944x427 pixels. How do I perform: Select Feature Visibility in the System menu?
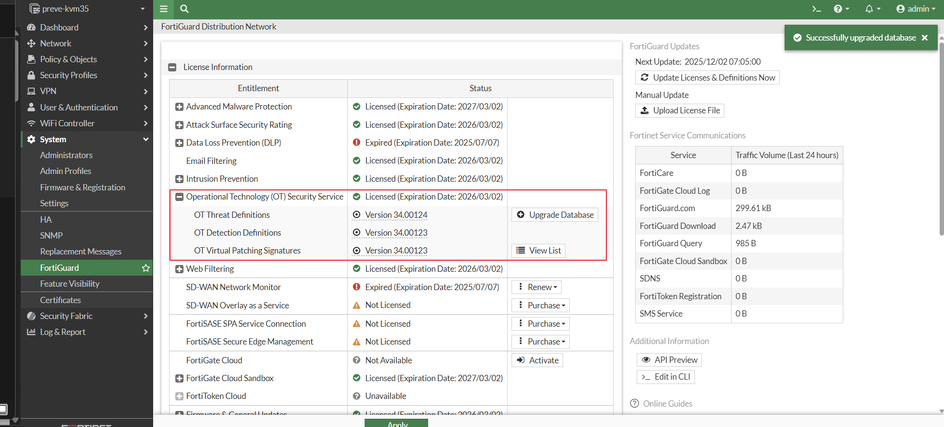click(69, 284)
